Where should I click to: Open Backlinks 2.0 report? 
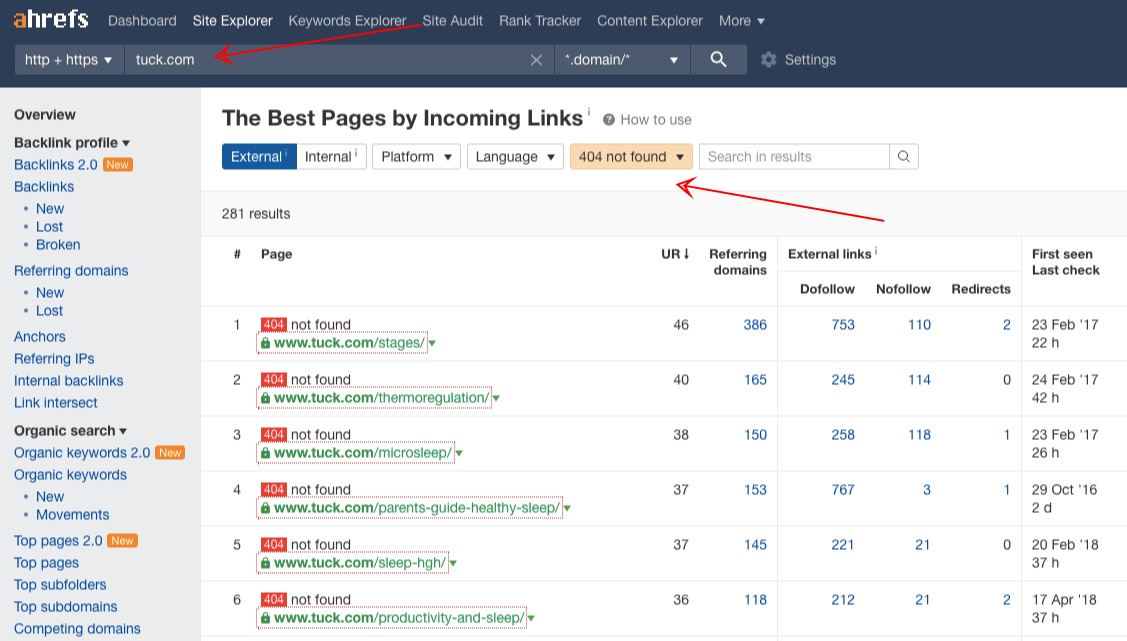click(x=55, y=165)
